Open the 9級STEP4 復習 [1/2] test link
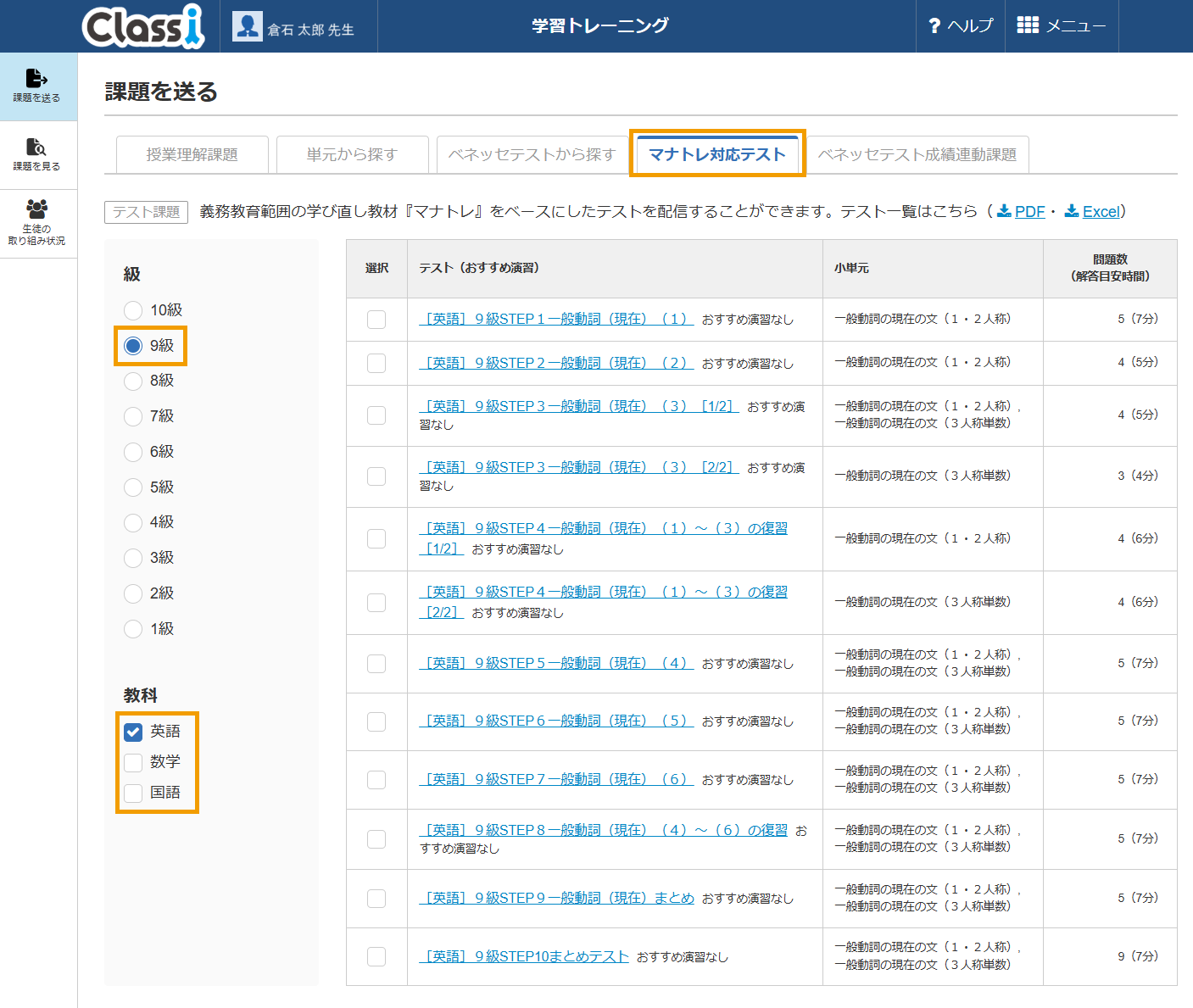Screen dimensions: 1193x1008 (x=603, y=538)
